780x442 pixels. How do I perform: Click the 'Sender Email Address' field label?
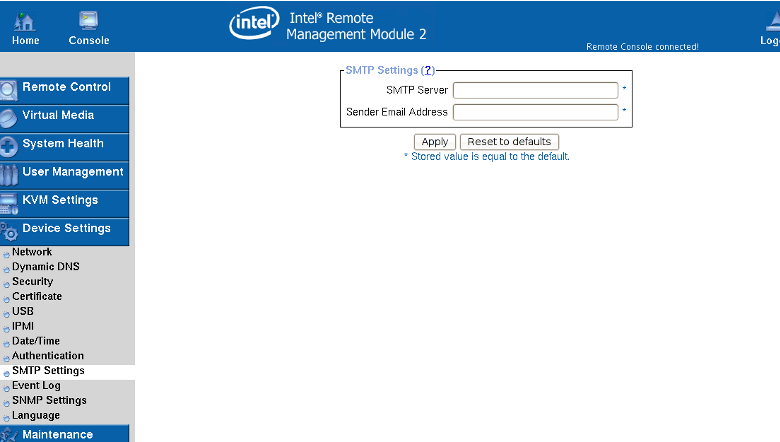pos(397,112)
